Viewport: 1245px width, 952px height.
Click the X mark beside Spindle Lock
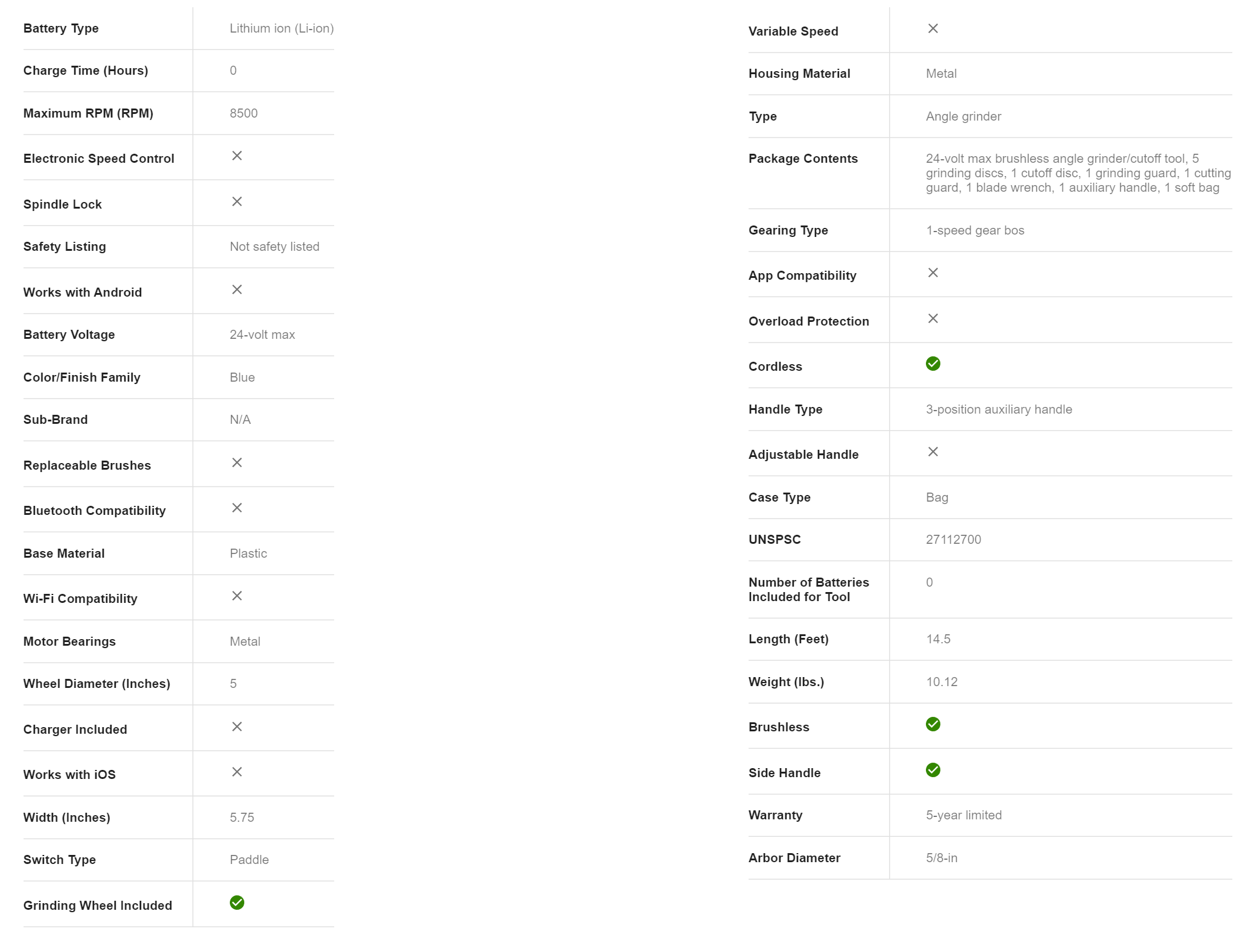(x=236, y=202)
